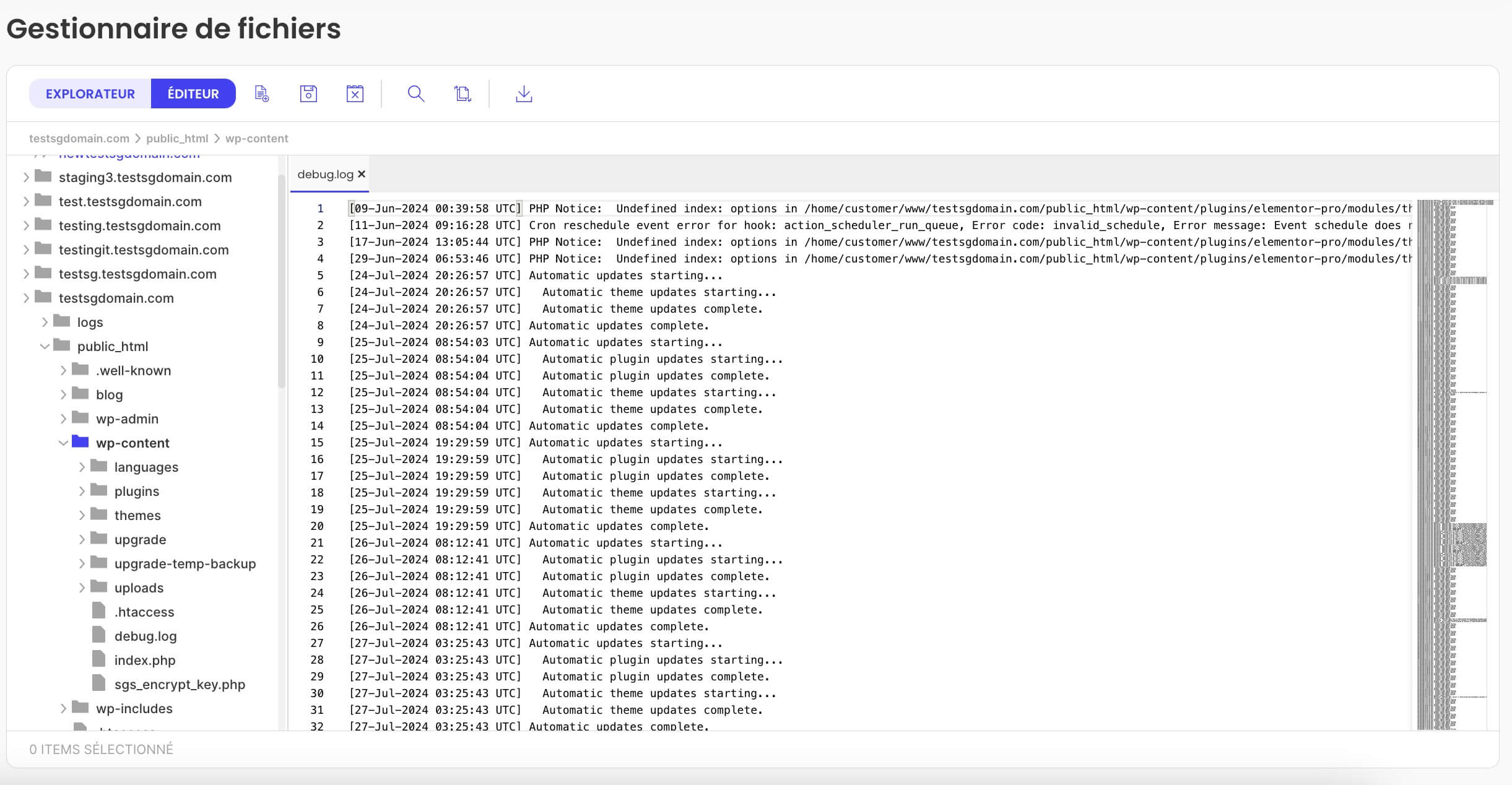Click line number 1 in editor gutter
This screenshot has height=785, width=1512.
[320, 209]
